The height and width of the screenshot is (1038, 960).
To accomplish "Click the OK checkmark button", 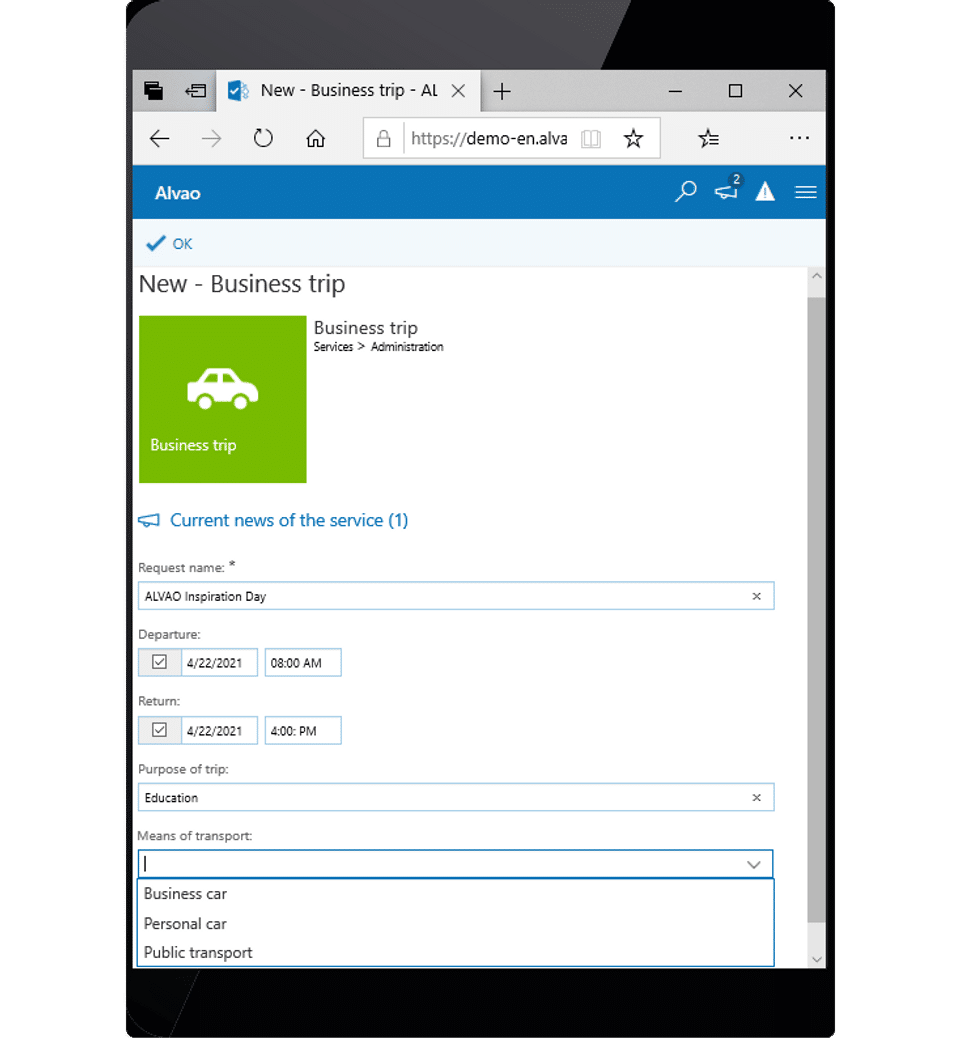I will tap(169, 244).
